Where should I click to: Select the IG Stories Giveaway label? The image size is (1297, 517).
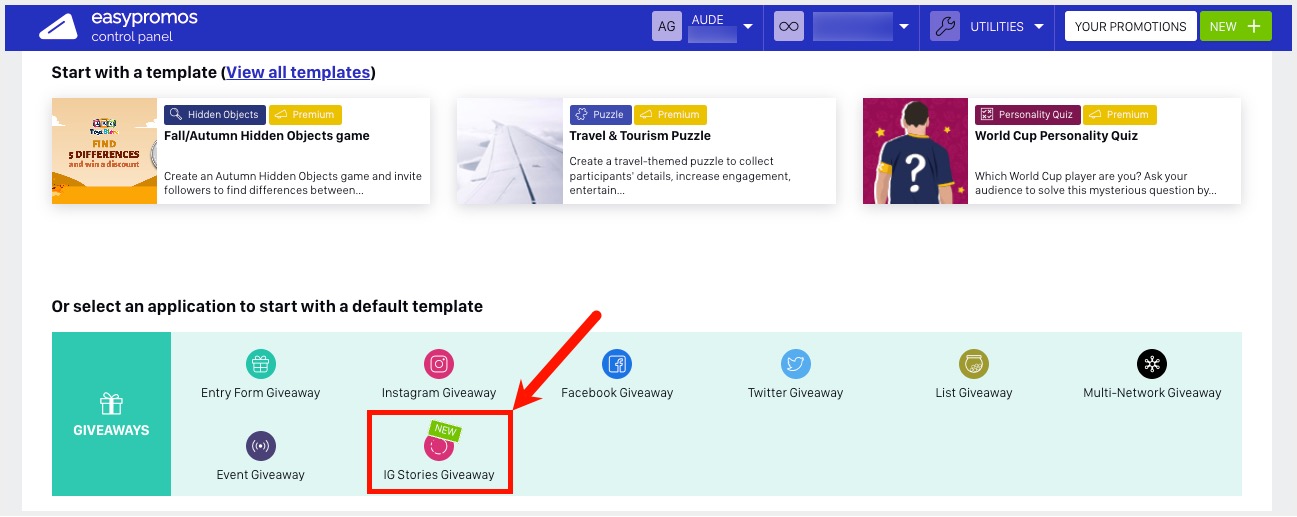coord(439,475)
